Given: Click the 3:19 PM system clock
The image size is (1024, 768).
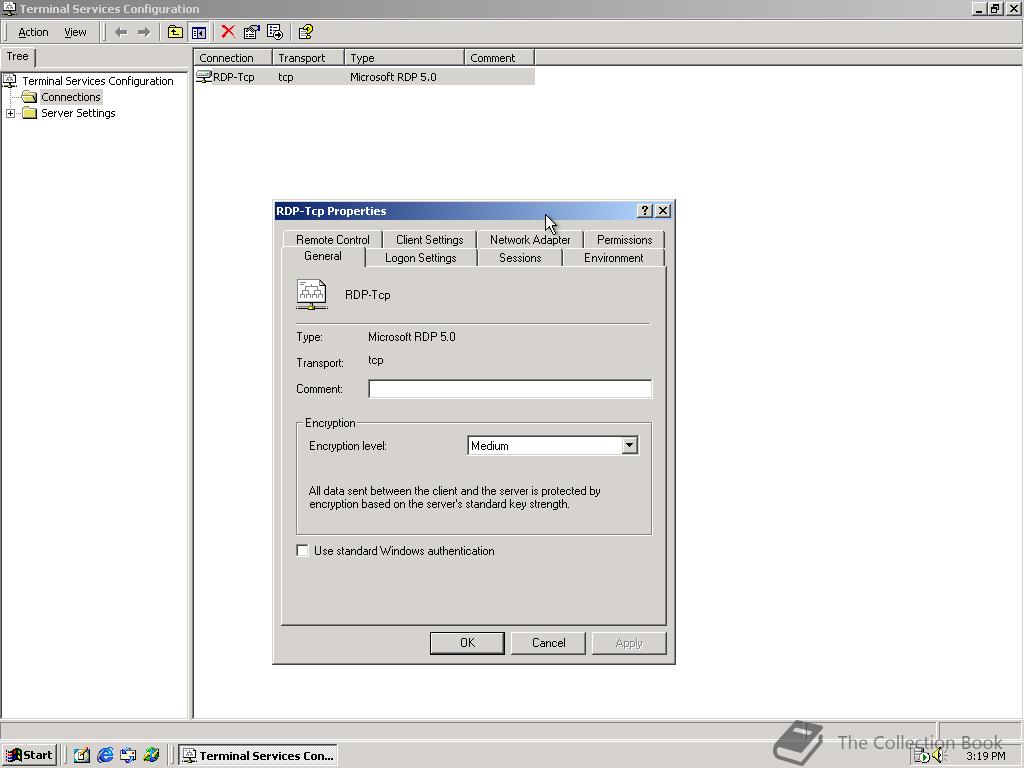Looking at the screenshot, I should (985, 756).
